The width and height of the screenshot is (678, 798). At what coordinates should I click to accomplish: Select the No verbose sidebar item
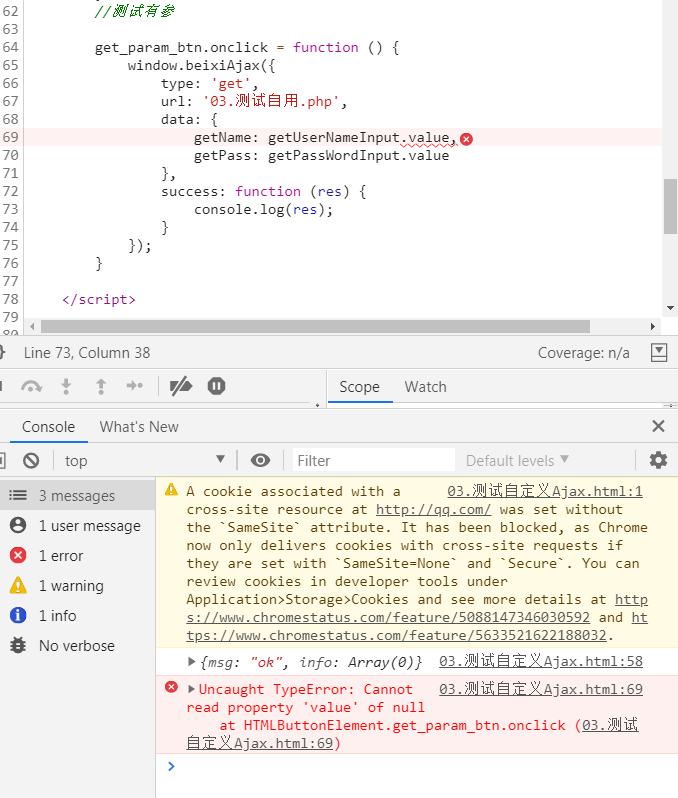point(77,645)
